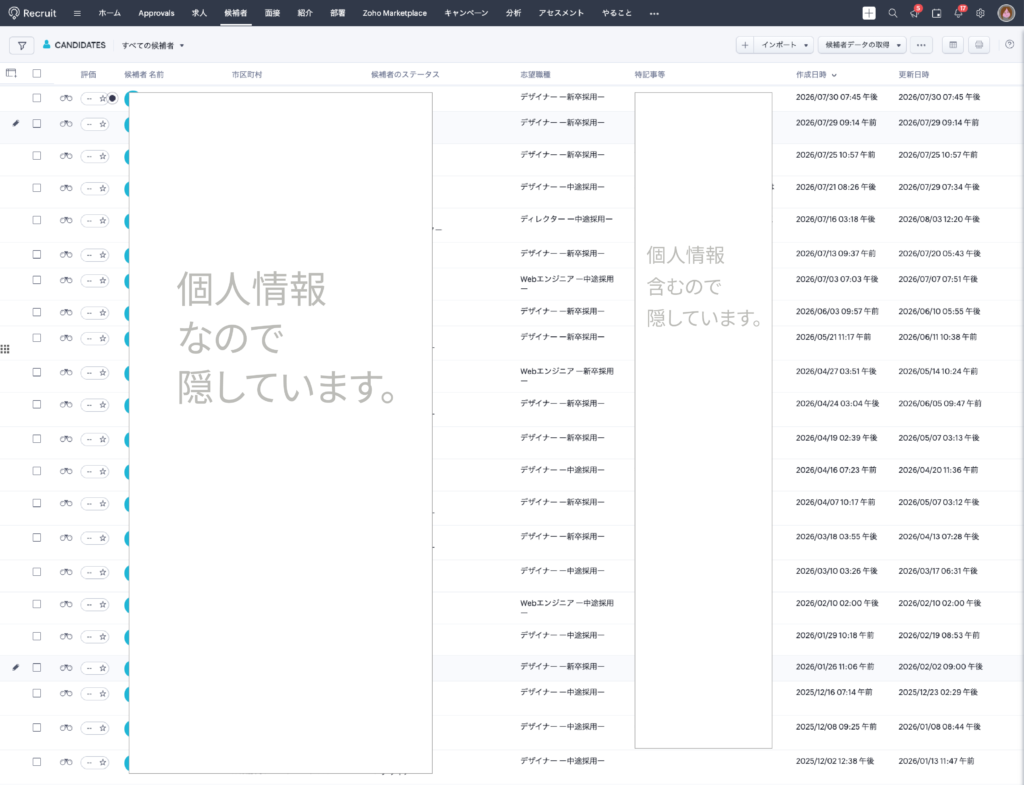
Task: Open the 求人 tab
Action: coord(199,13)
